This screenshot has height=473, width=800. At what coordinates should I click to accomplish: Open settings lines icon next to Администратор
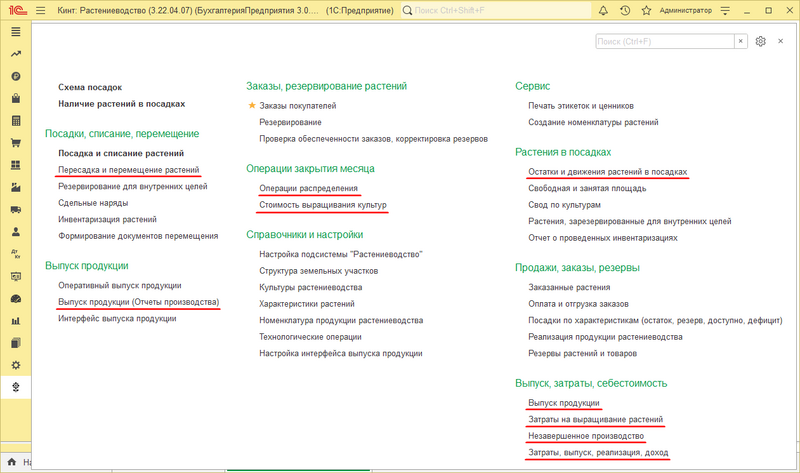[725, 10]
